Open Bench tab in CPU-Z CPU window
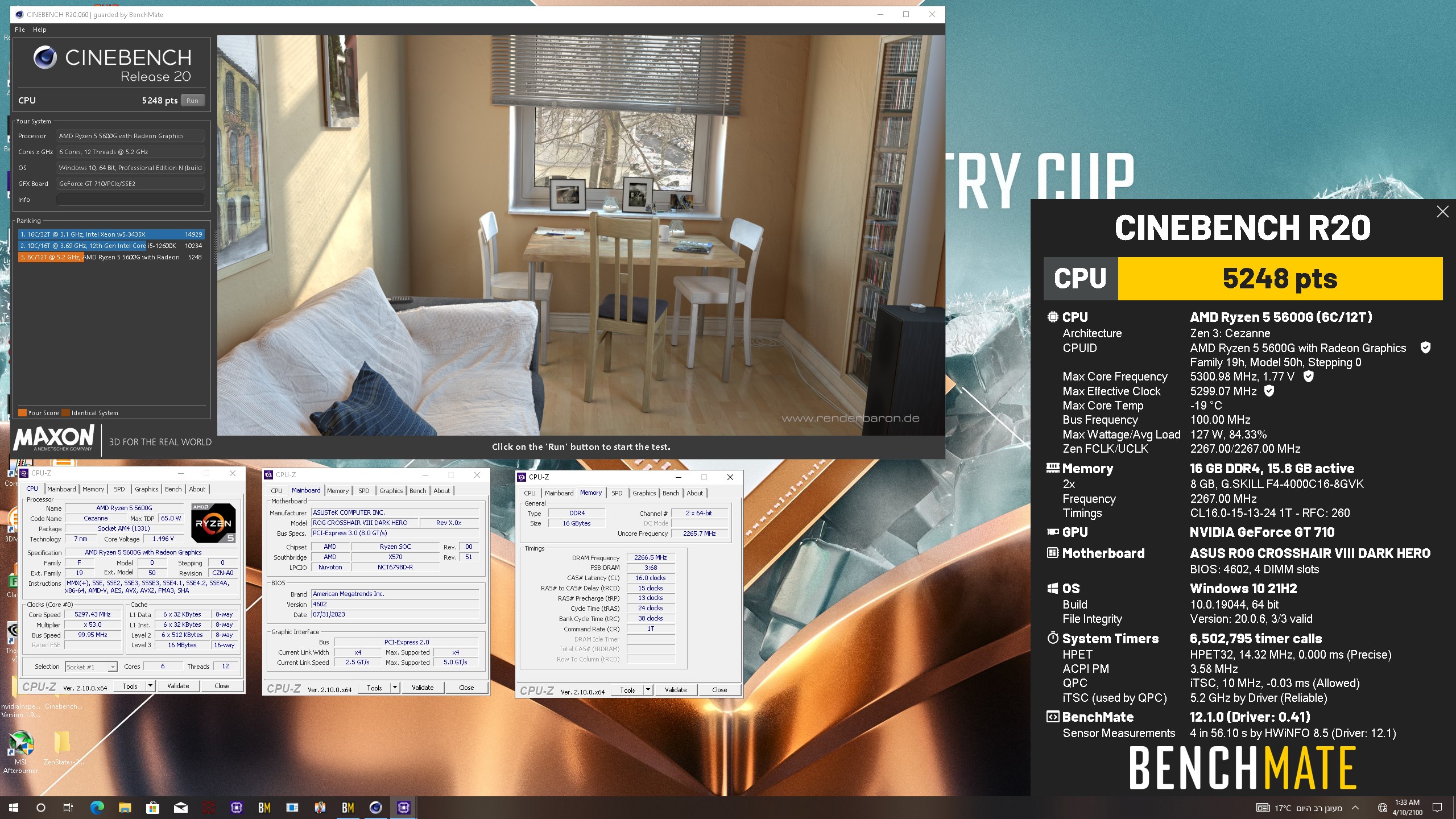This screenshot has height=819, width=1456. pos(173,489)
